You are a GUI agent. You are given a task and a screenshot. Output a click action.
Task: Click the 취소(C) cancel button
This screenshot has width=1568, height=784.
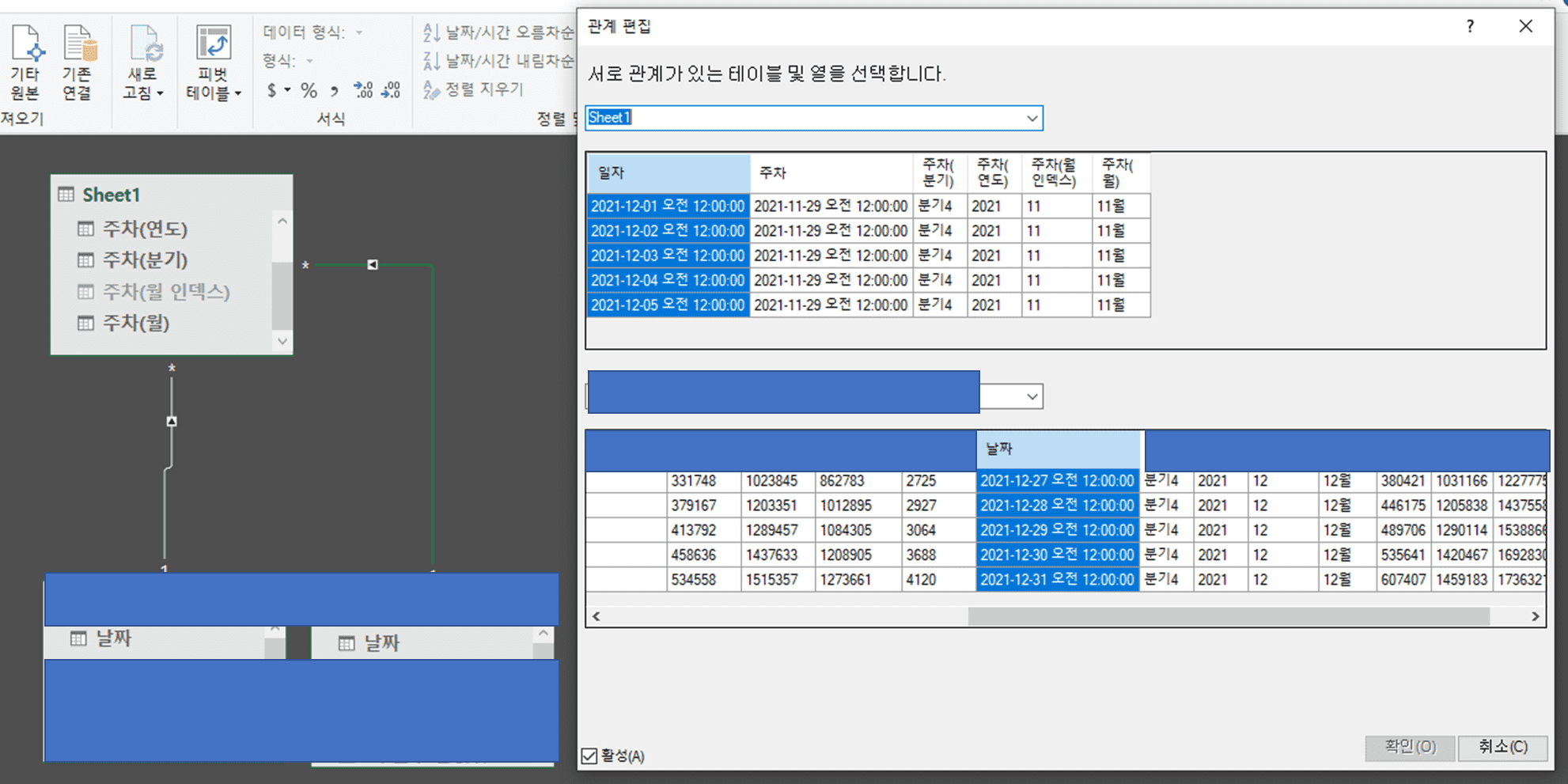click(1502, 747)
